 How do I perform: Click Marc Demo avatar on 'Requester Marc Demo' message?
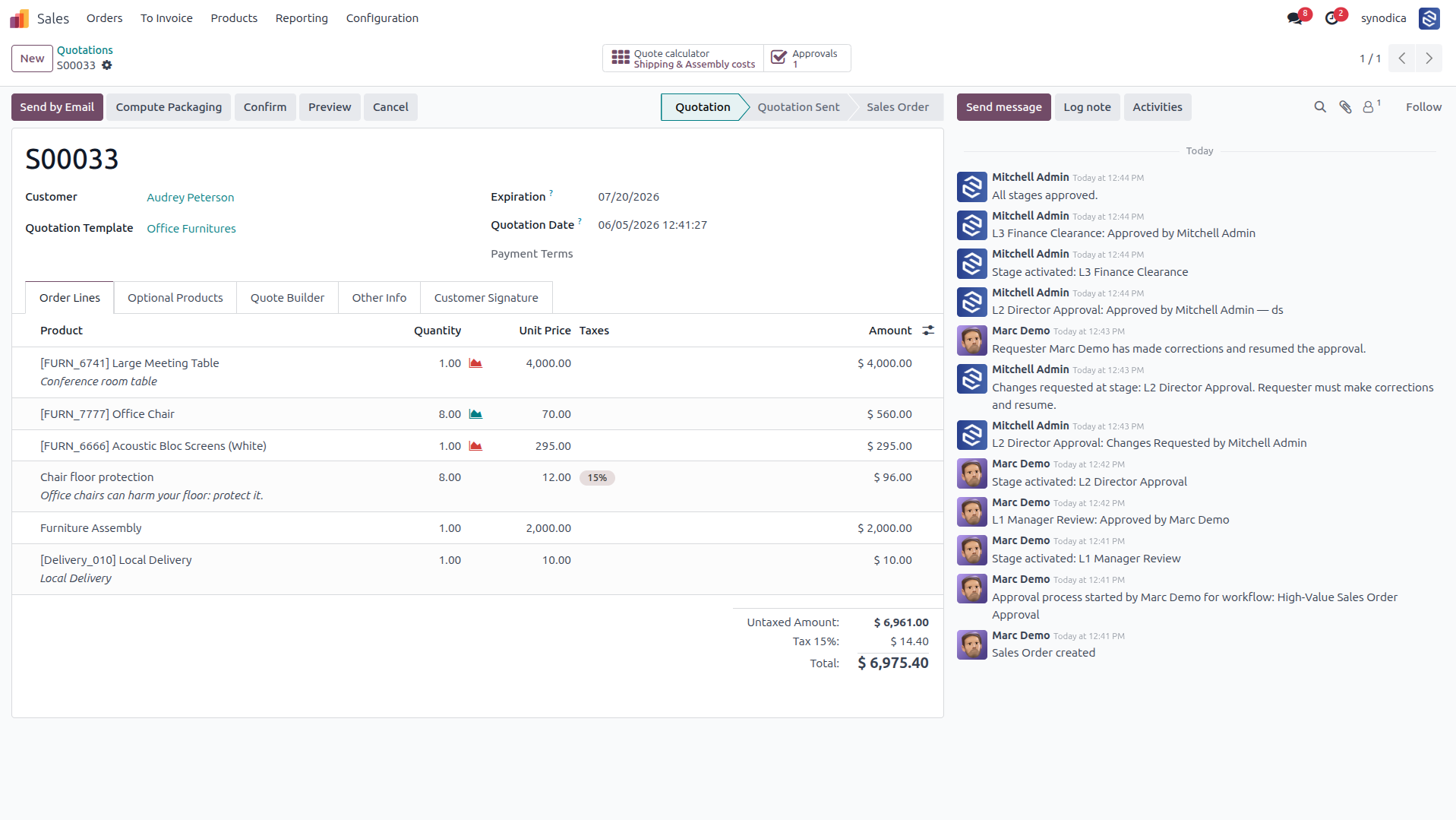coord(971,340)
